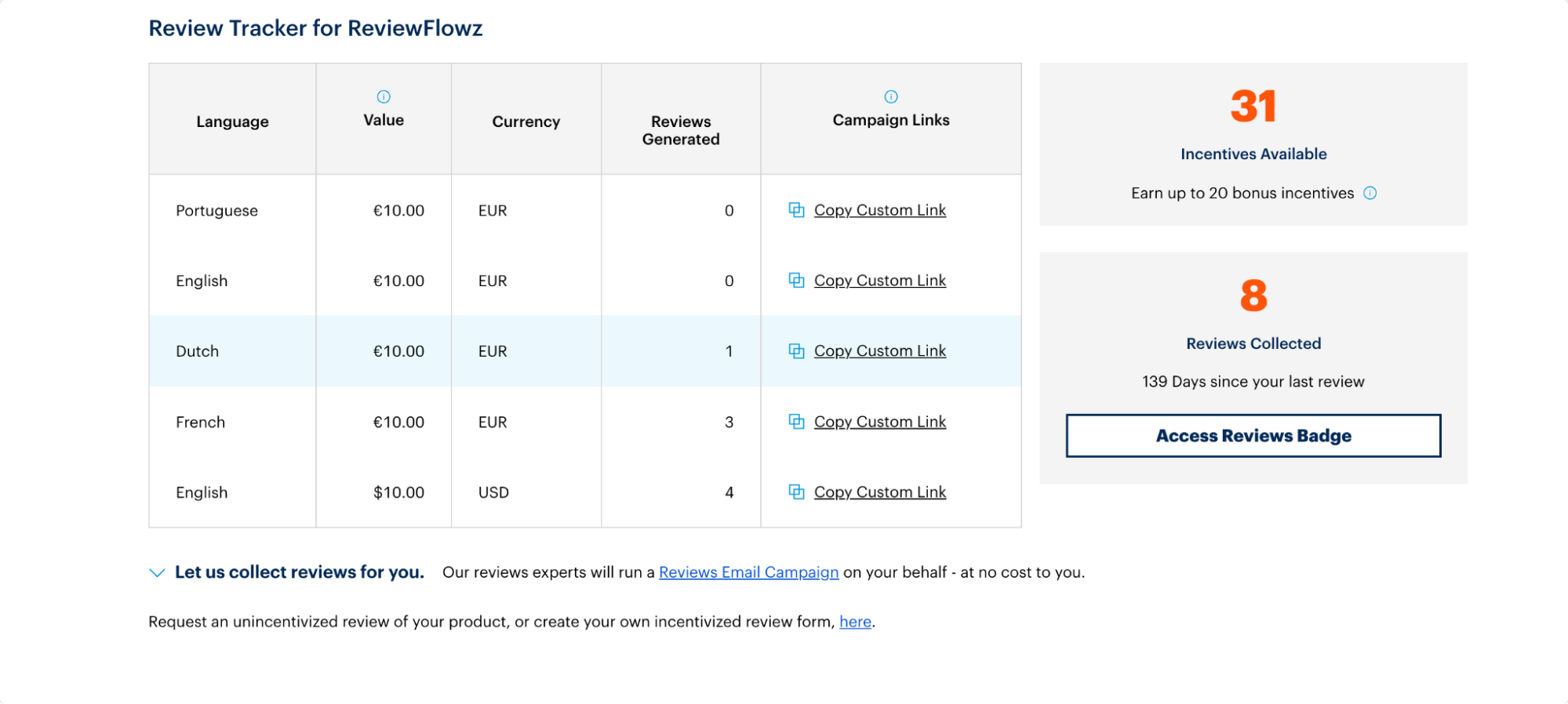The width and height of the screenshot is (1568, 704).
Task: Collapse the 'Let us collect reviews' chevron
Action: [x=157, y=573]
